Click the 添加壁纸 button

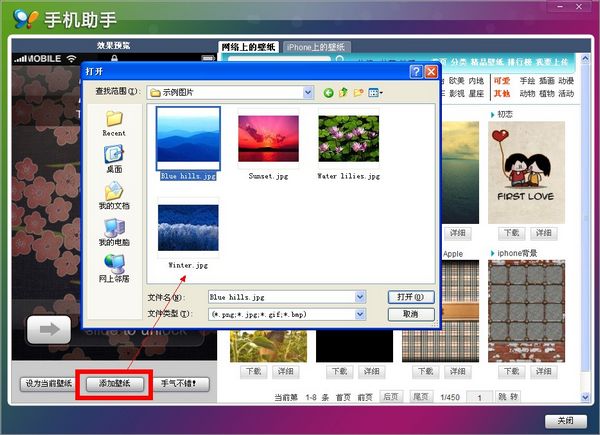[114, 384]
